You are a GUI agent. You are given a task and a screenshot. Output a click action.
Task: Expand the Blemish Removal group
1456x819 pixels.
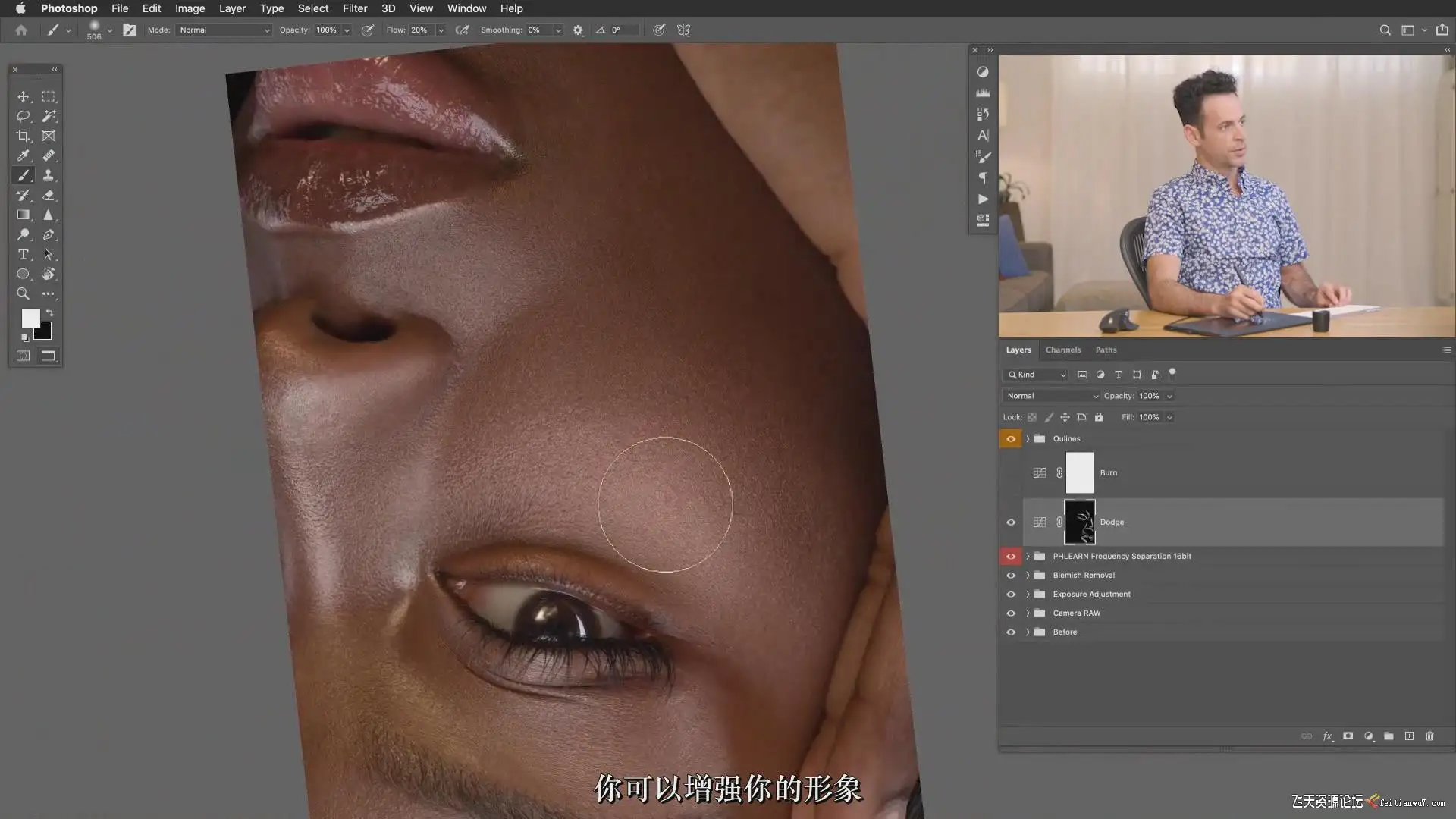tap(1028, 576)
